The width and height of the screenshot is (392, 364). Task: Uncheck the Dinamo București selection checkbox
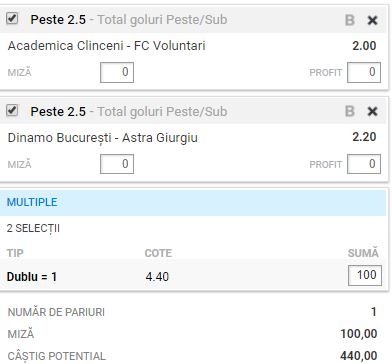pos(12,110)
